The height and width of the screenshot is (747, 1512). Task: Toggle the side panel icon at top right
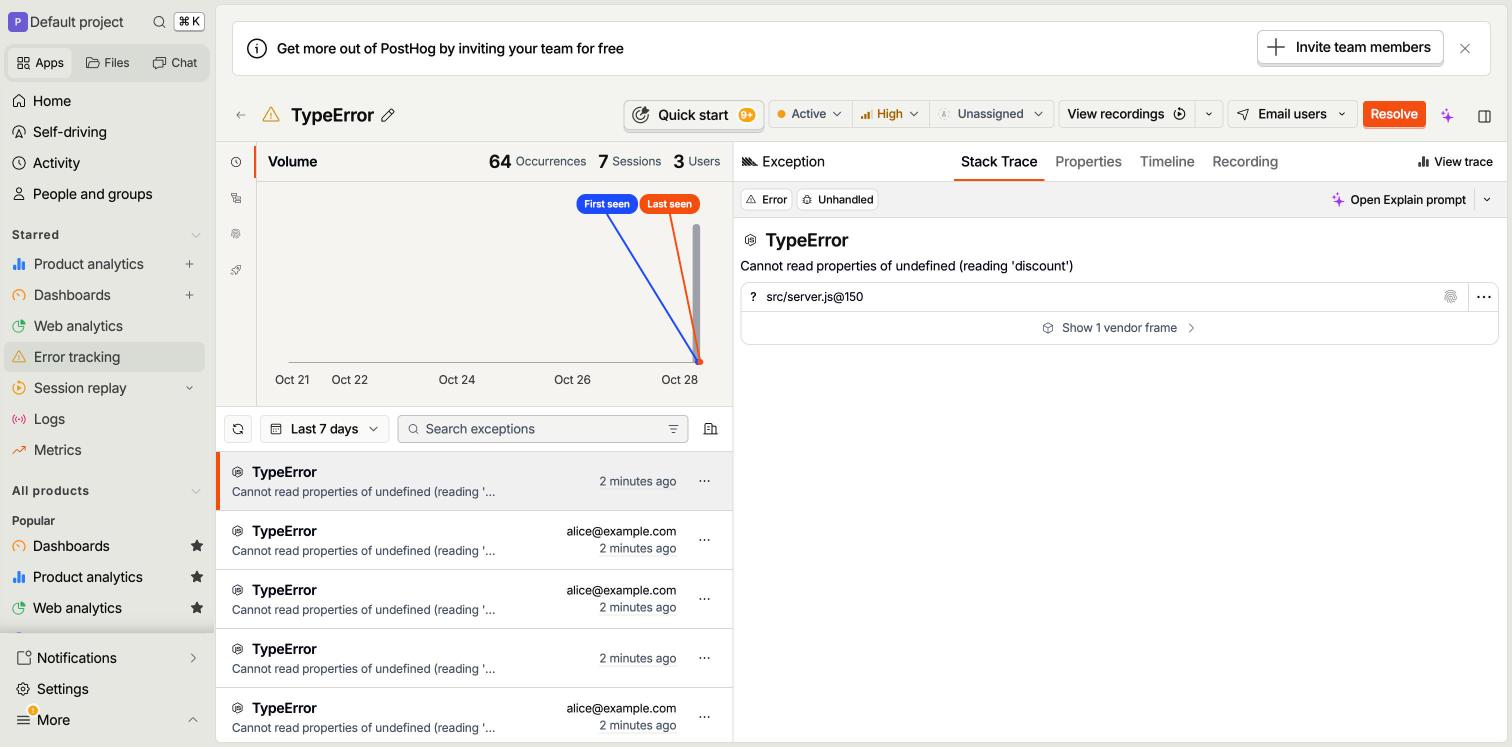(1485, 115)
